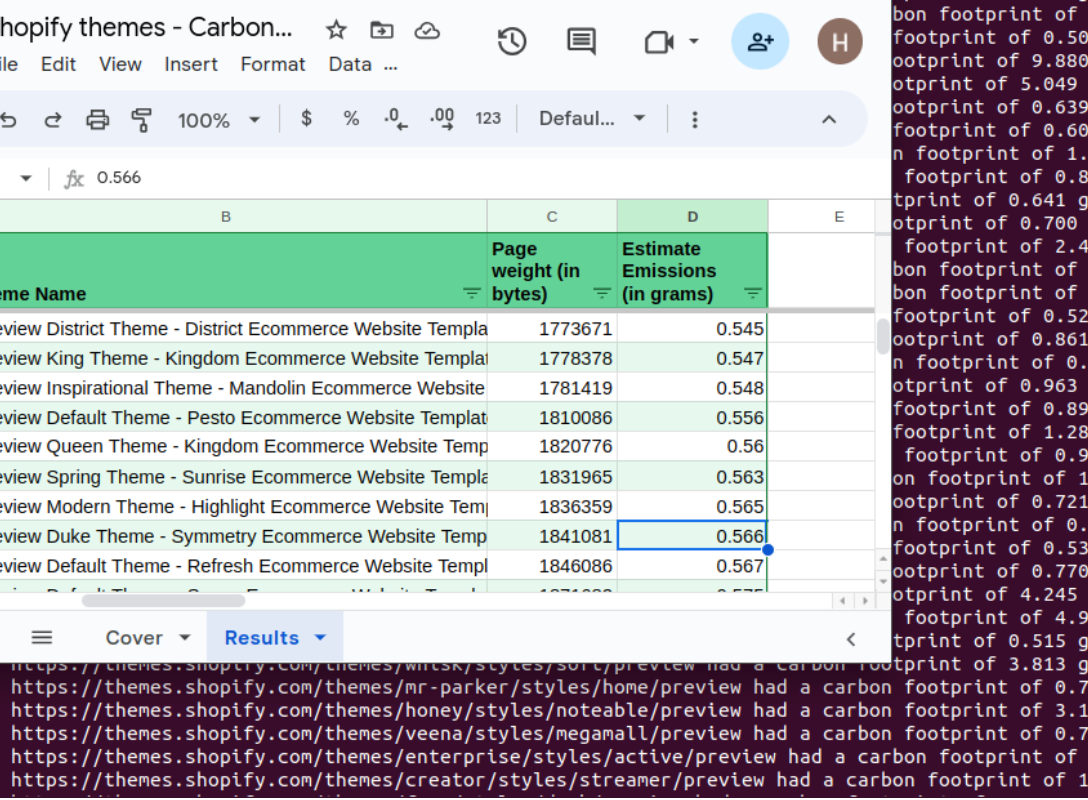
Task: Switch to the Cover sheet tab
Action: 134,638
